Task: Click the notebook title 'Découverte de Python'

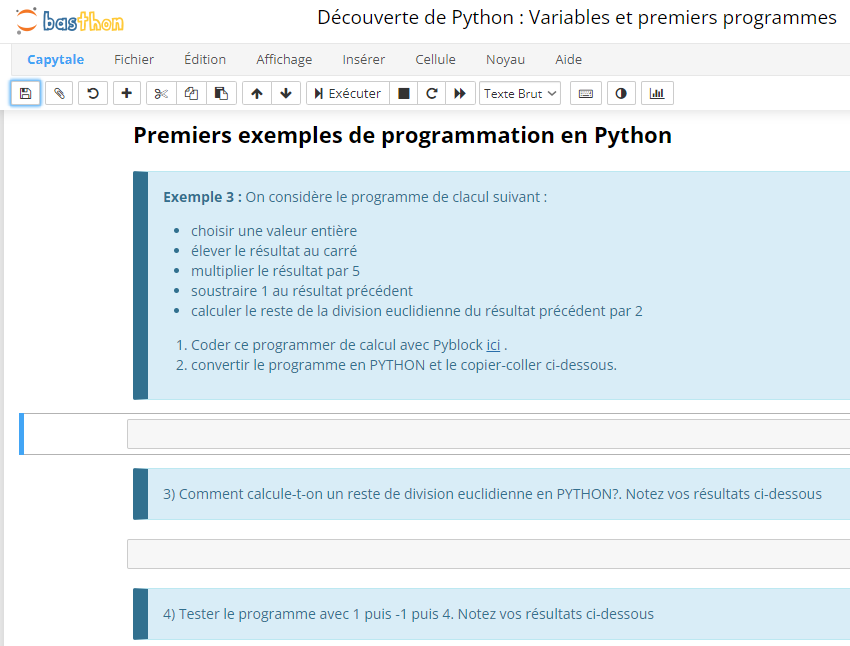Action: pyautogui.click(x=577, y=17)
